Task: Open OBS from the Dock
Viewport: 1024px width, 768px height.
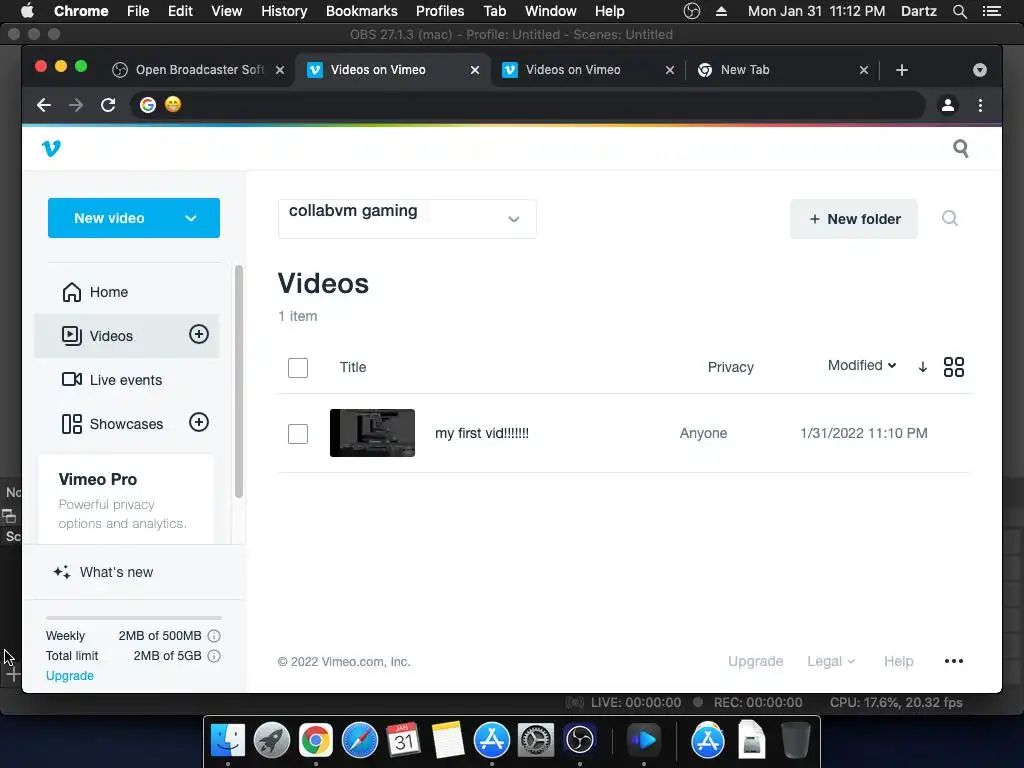Action: tap(580, 740)
